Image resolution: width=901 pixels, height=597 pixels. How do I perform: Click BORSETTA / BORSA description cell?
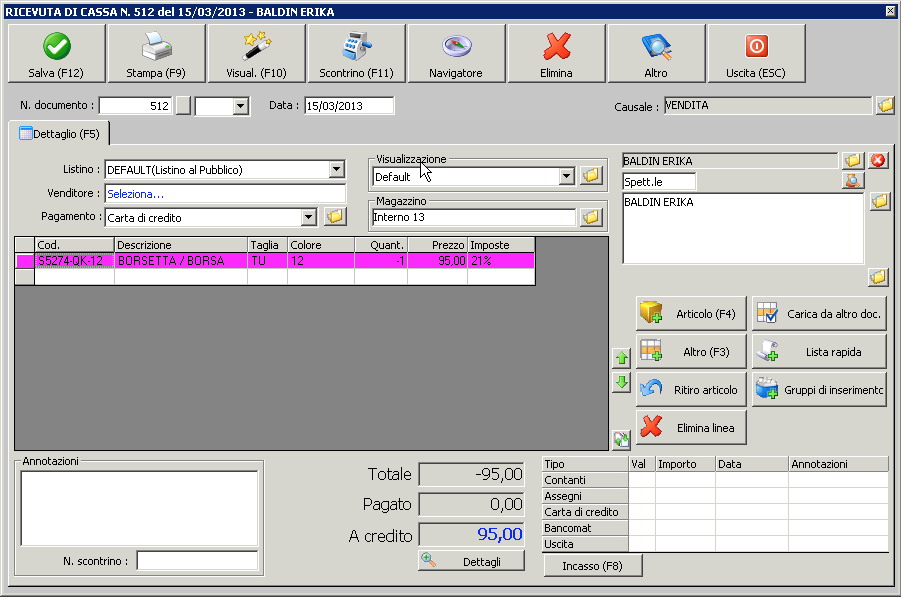pyautogui.click(x=180, y=261)
